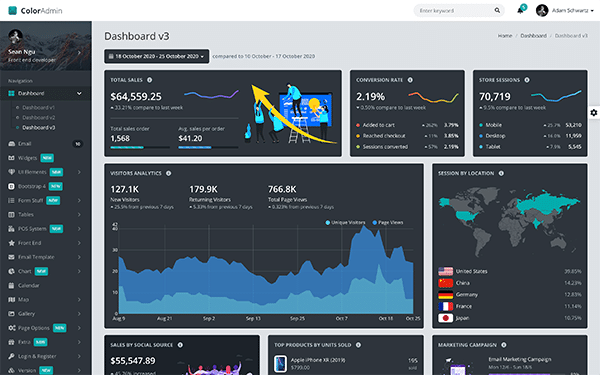Click the Germany flag thumbnail
The height and width of the screenshot is (375, 600).
click(x=445, y=295)
